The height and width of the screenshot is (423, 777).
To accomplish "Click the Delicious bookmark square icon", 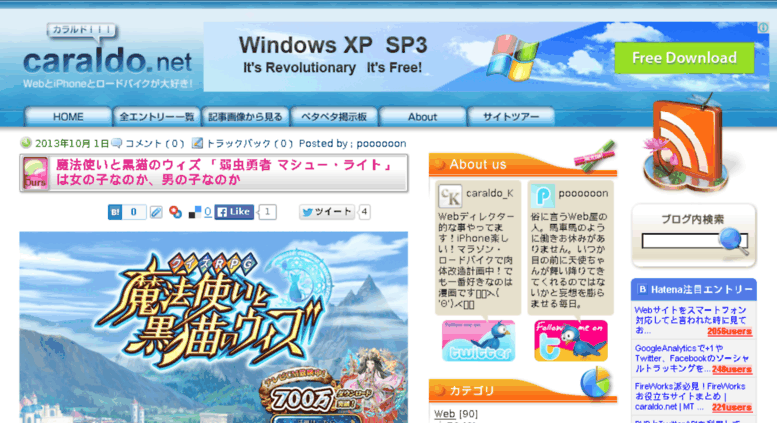I will [195, 212].
